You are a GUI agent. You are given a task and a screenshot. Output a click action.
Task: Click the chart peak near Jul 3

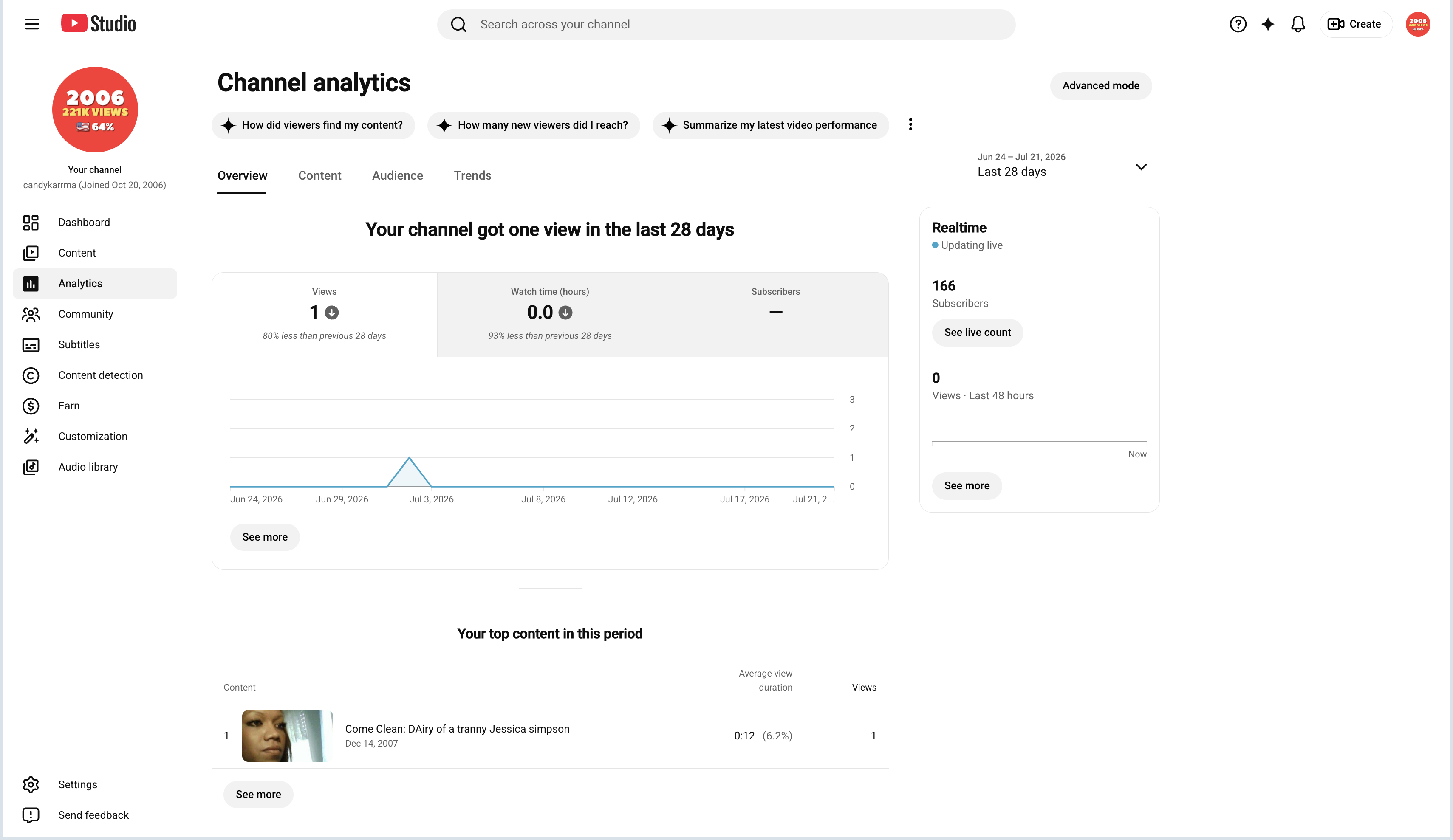pos(410,458)
